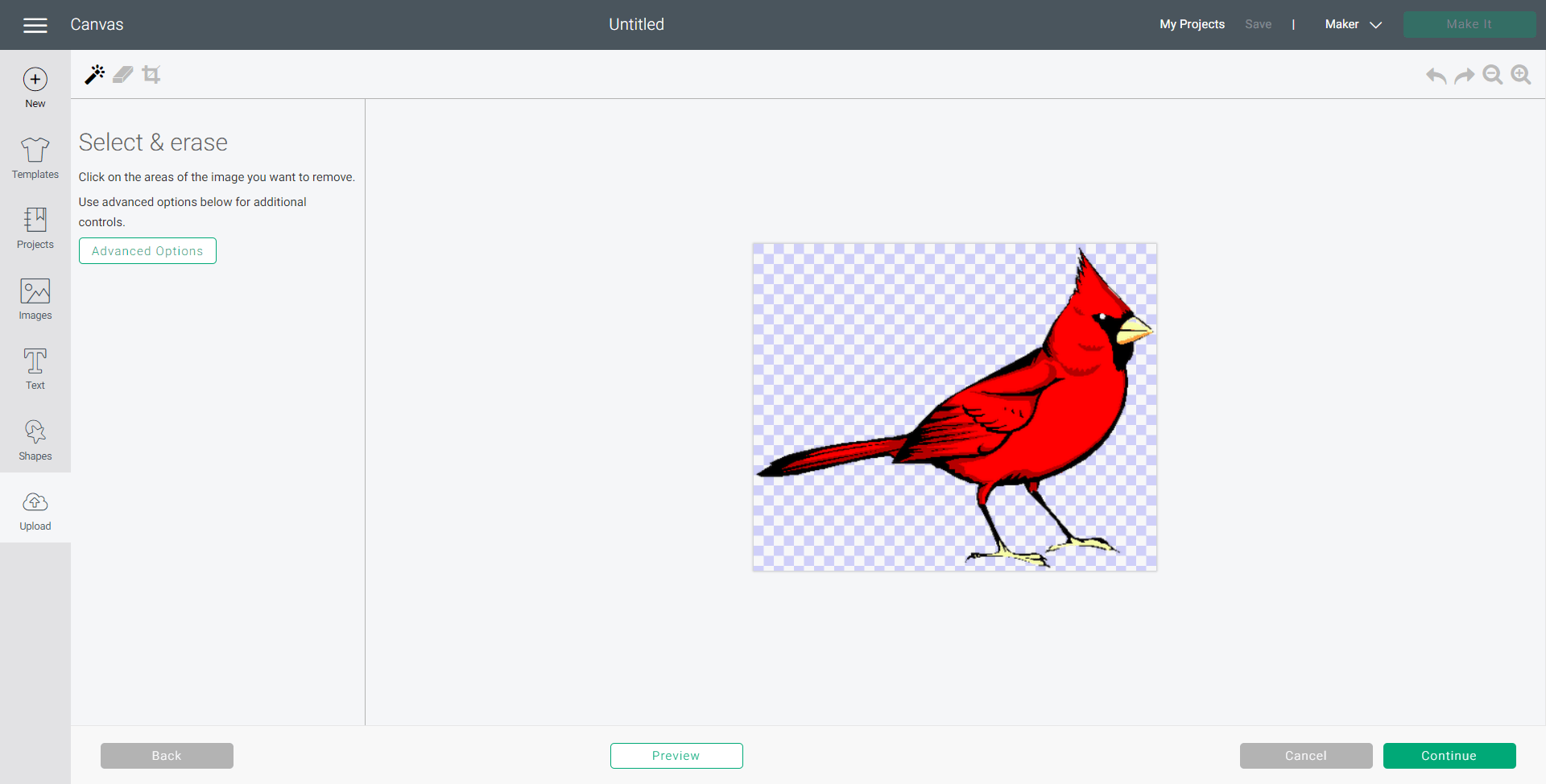
Task: Open the hamburger navigation menu
Action: (x=35, y=24)
